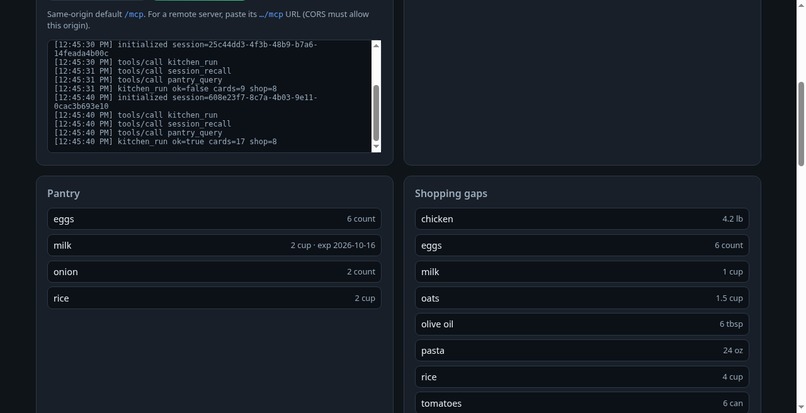Viewport: 806px width, 413px height.
Task: Click the blue /mcp code text
Action: pos(134,14)
